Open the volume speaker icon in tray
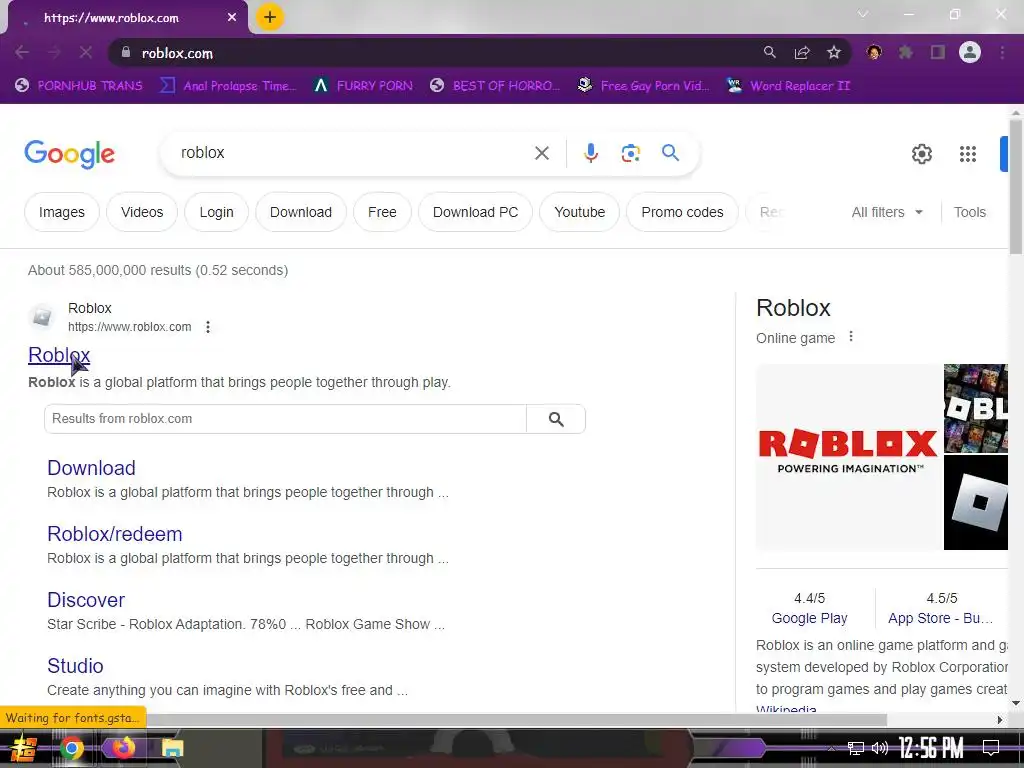1024x768 pixels. pyautogui.click(x=880, y=748)
